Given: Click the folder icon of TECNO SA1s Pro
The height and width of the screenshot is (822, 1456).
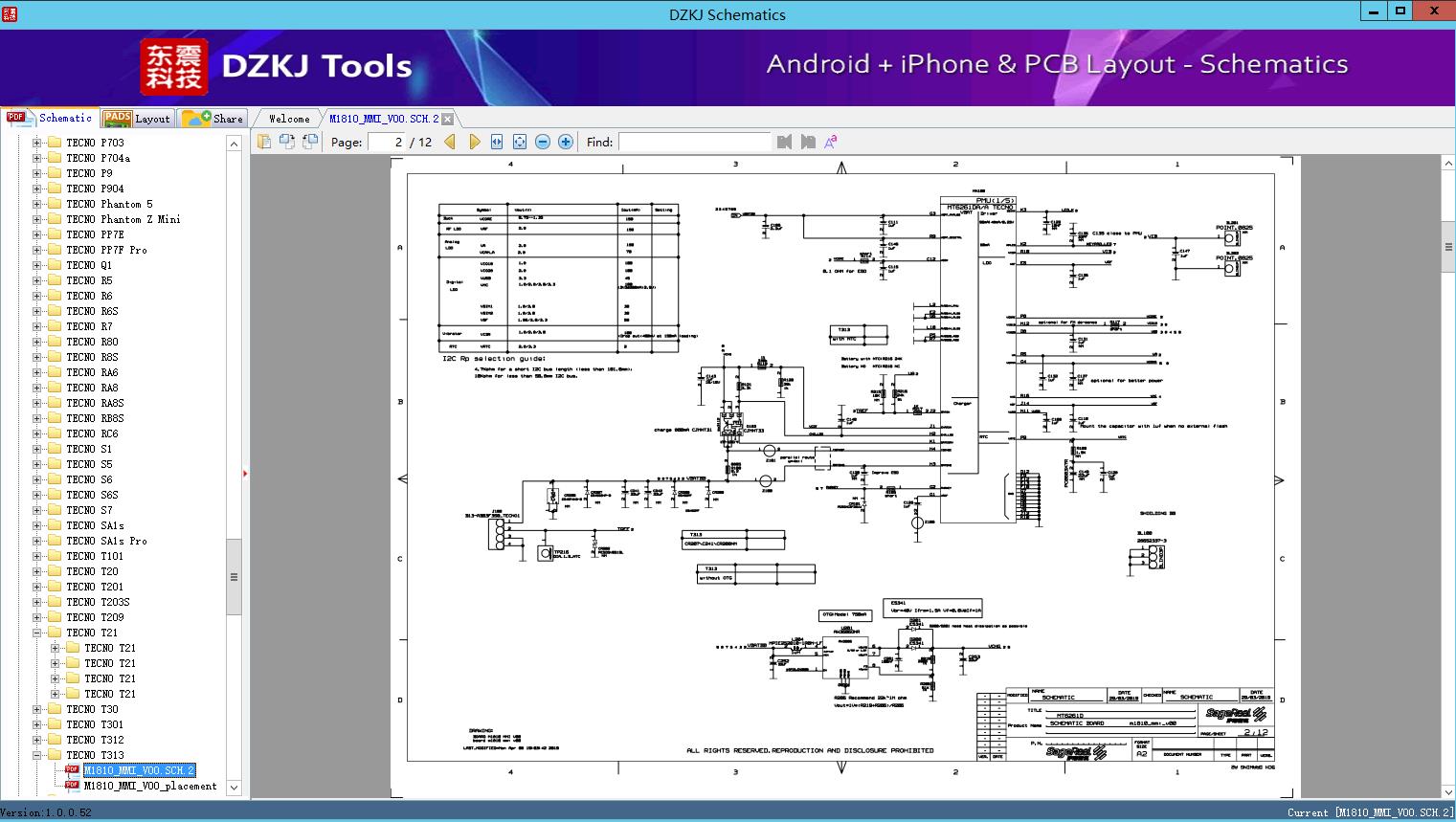Looking at the screenshot, I should coord(55,541).
